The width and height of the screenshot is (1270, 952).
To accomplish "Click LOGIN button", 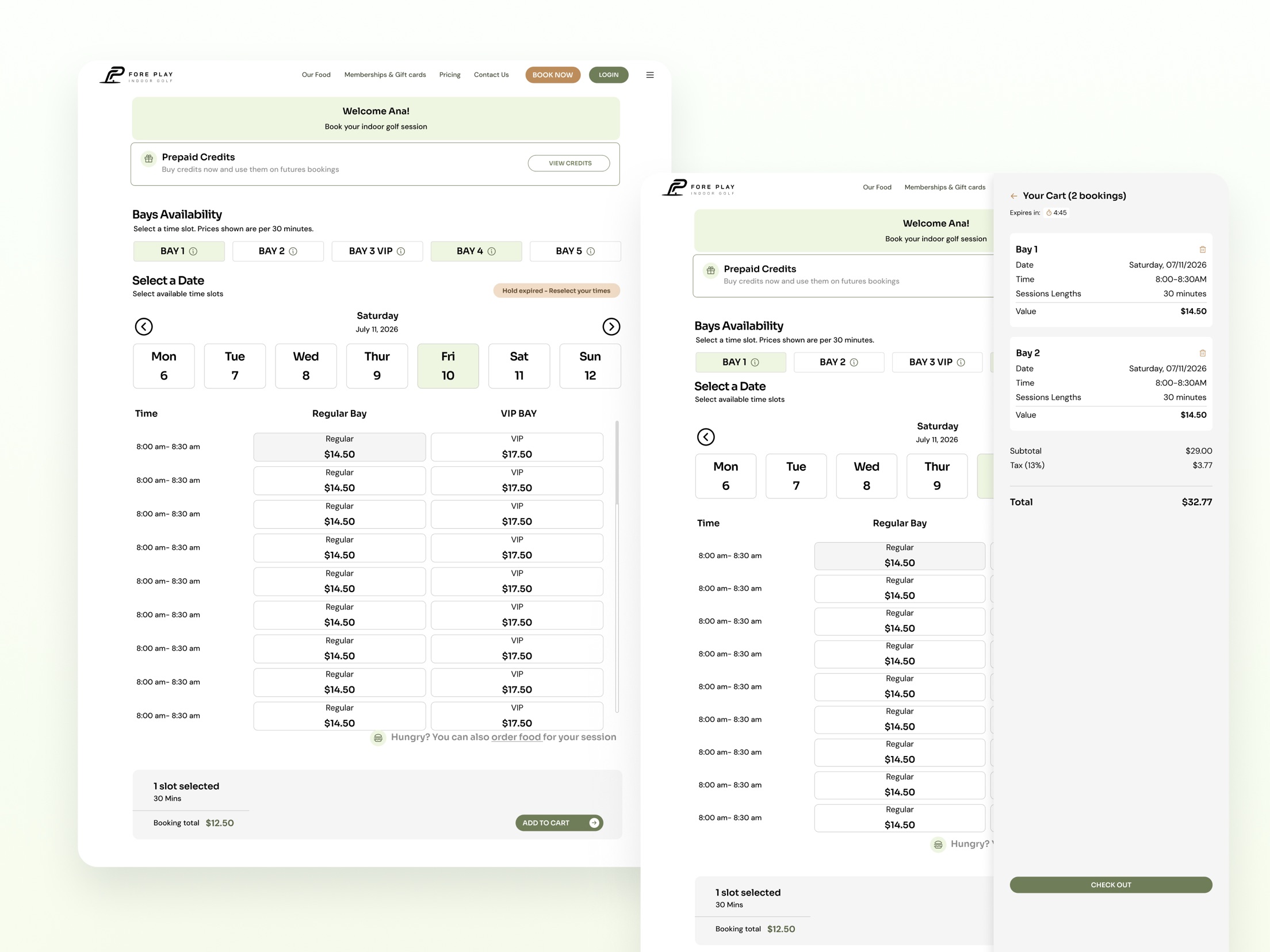I will click(609, 75).
